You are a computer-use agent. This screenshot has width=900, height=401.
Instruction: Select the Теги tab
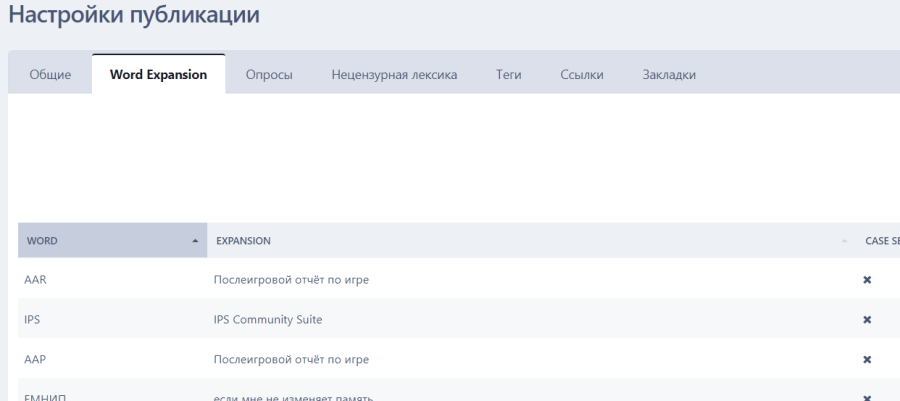click(508, 75)
